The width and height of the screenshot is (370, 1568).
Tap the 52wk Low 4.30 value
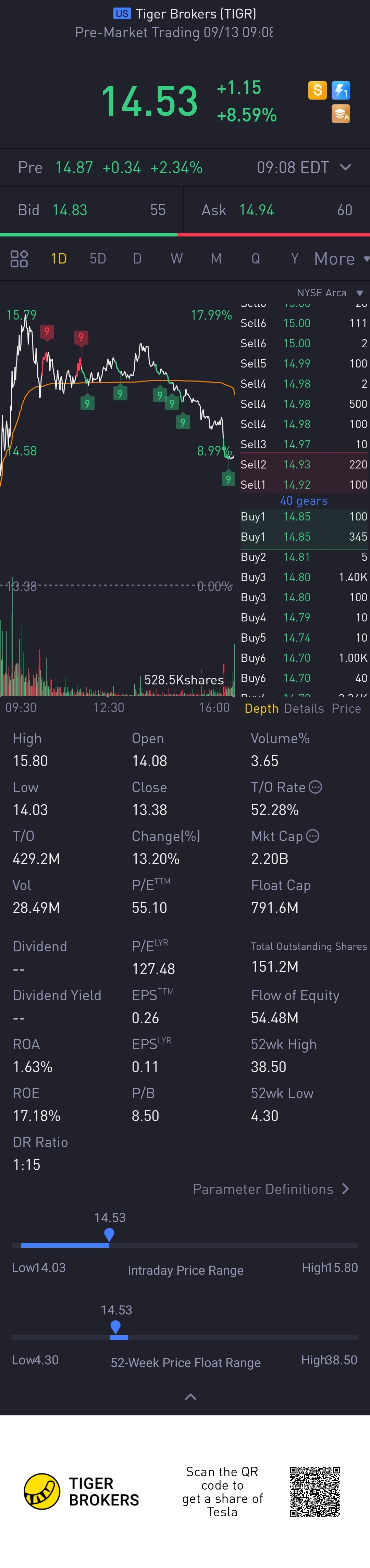[x=264, y=1116]
